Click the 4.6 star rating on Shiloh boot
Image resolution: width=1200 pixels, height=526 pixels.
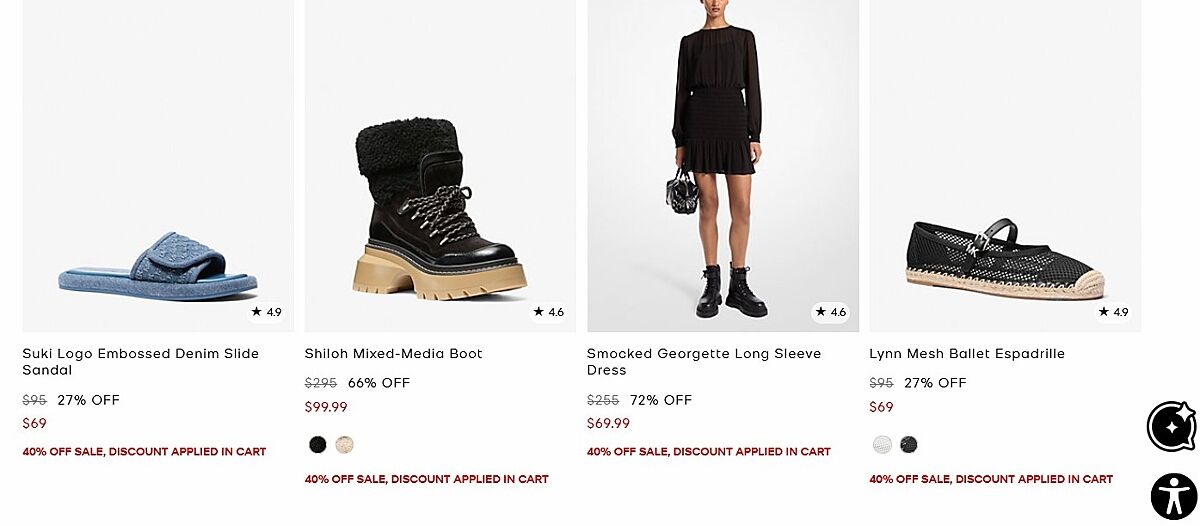tap(549, 312)
